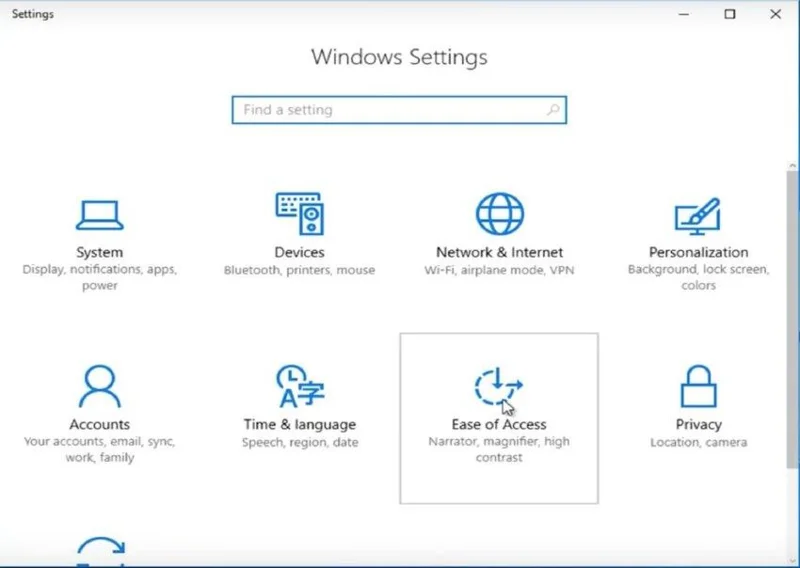Open the partially visible Update sync arrows icon

coord(101,551)
